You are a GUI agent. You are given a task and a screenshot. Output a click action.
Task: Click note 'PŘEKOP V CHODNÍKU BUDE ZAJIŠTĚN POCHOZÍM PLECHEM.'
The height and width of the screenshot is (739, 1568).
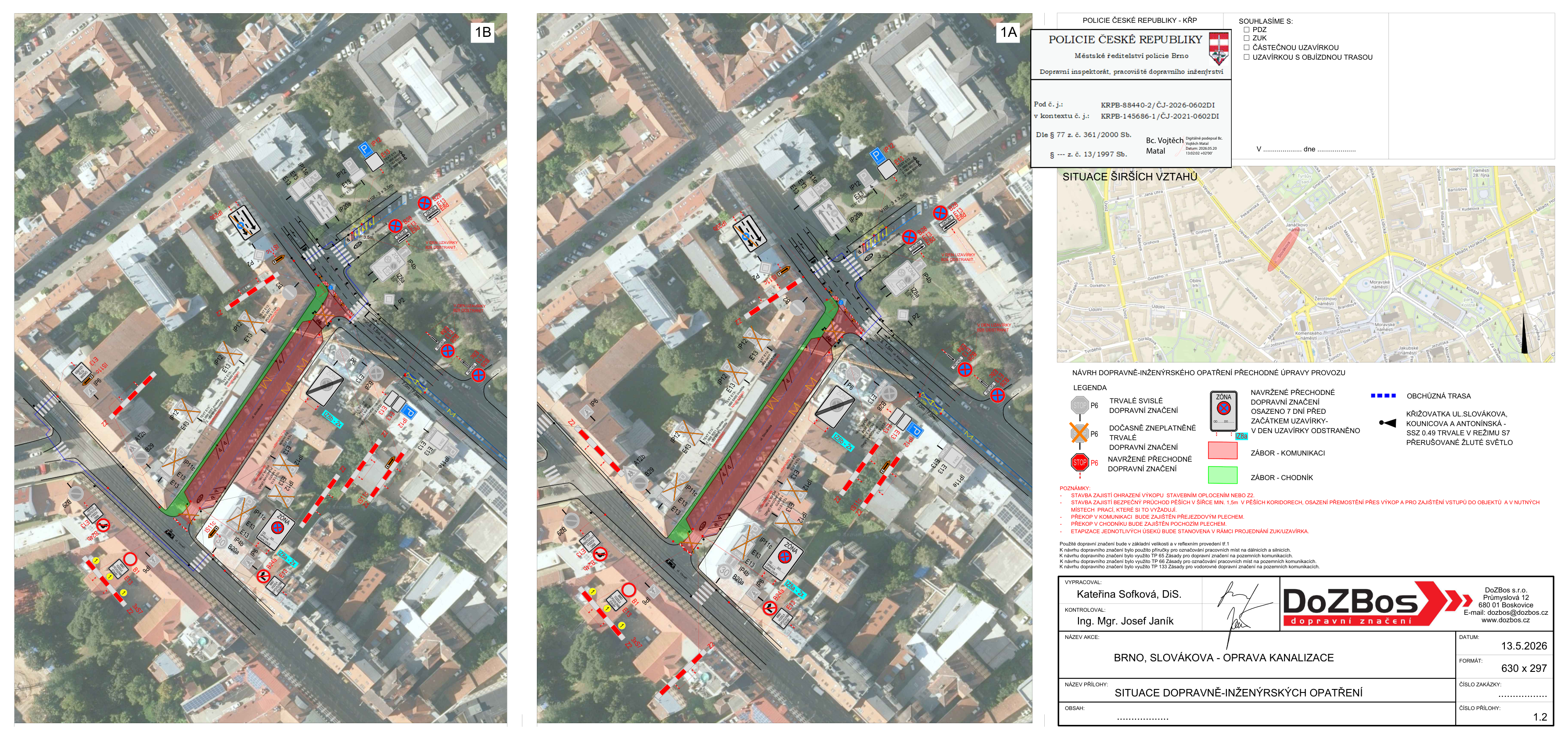[1149, 524]
